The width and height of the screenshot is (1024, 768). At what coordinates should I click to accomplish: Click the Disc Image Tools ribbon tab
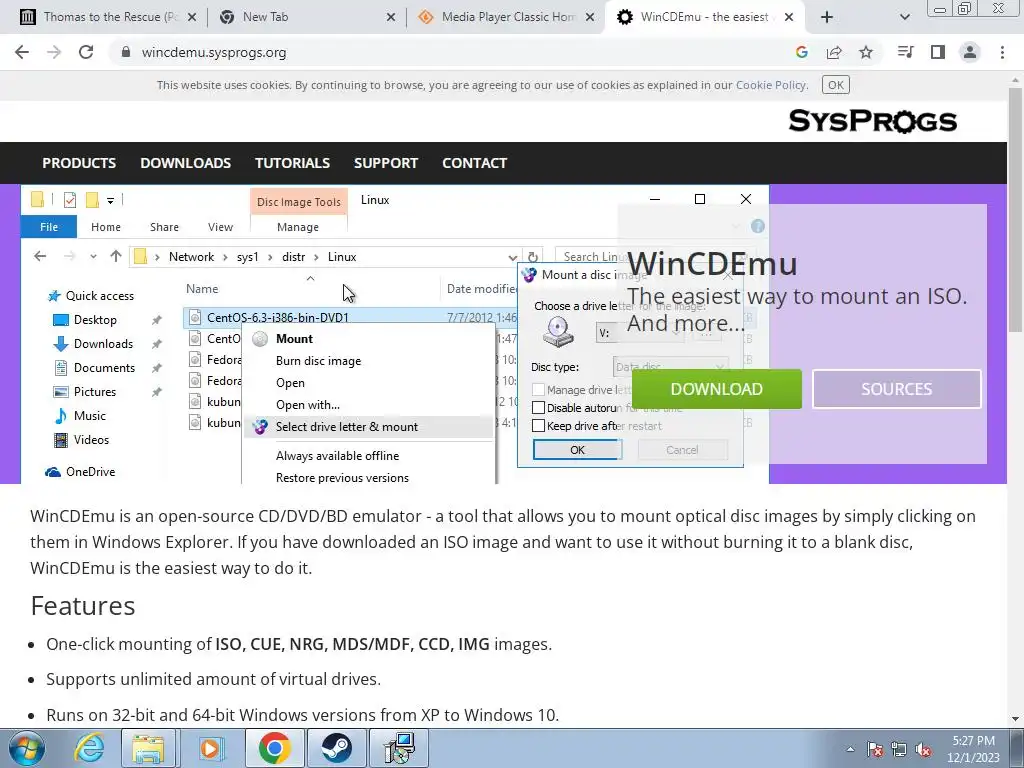[x=298, y=202]
